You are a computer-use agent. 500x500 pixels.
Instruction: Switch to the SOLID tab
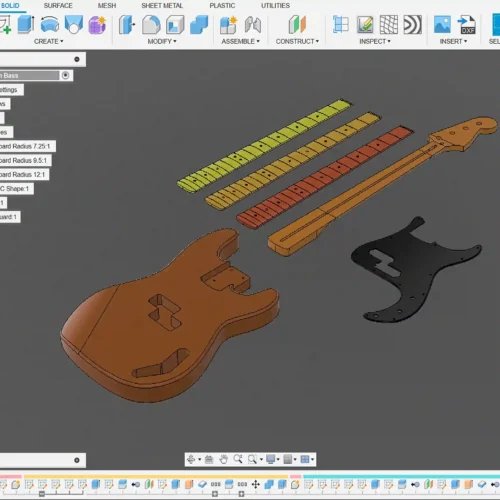10,6
